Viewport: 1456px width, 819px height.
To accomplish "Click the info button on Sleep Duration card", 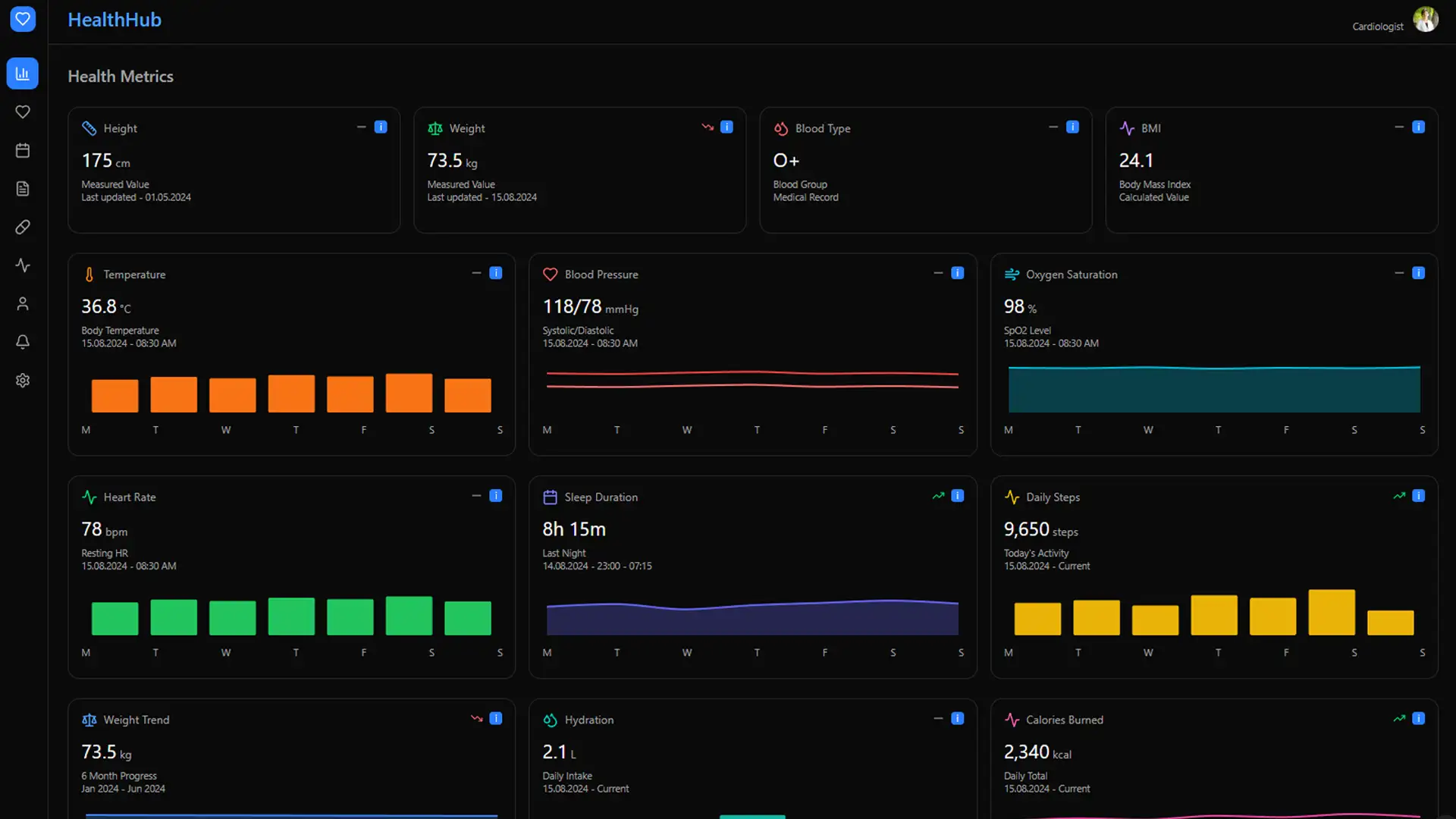I will pyautogui.click(x=957, y=496).
